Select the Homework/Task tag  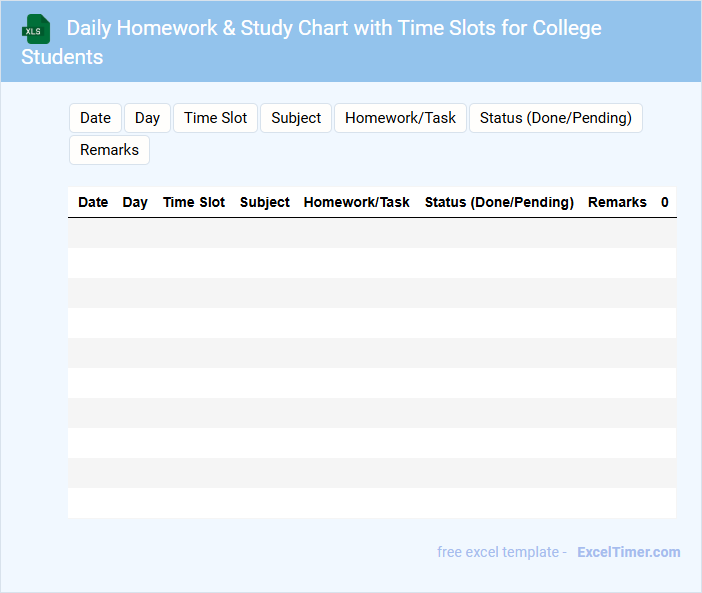pos(400,118)
